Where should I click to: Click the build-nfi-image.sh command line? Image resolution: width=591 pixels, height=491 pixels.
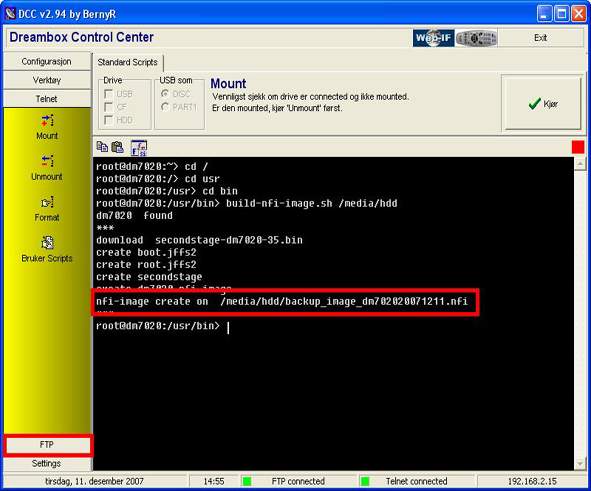[x=247, y=203]
